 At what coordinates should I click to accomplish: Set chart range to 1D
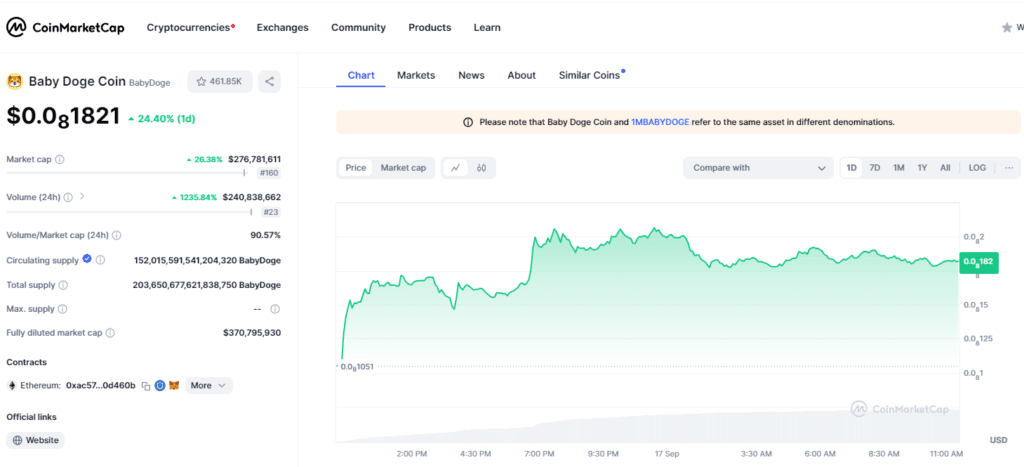[852, 168]
